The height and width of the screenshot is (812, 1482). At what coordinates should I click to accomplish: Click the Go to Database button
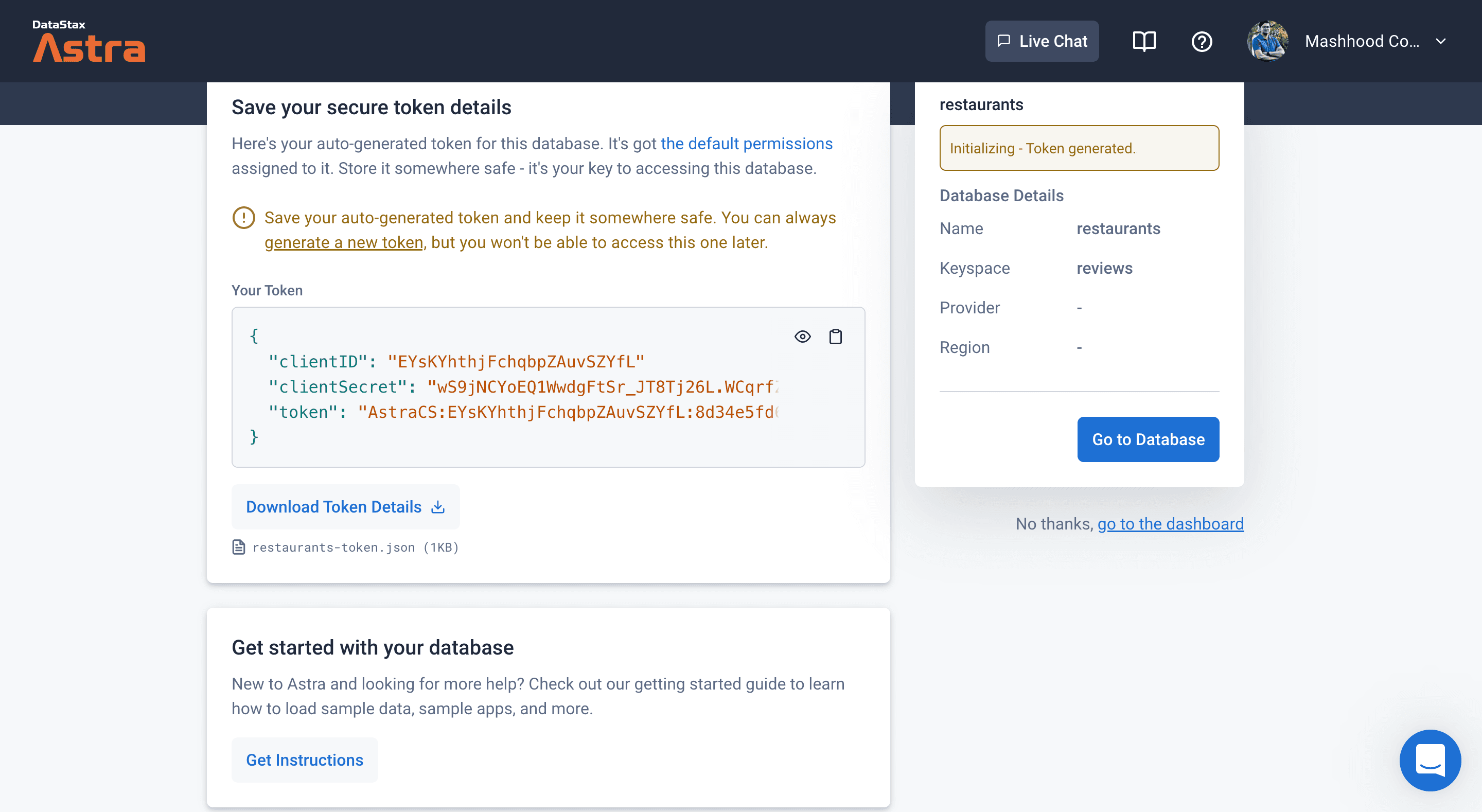1148,439
